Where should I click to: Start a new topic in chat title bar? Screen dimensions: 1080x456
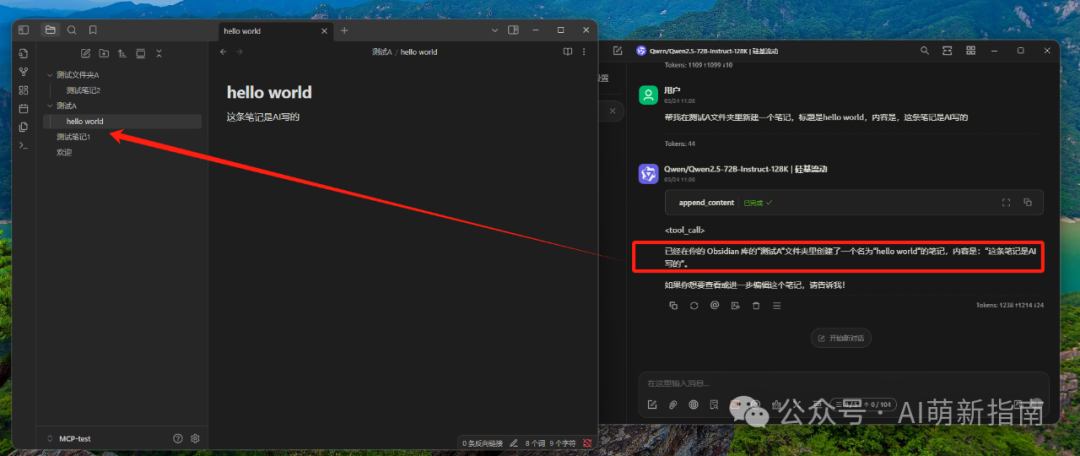tap(617, 50)
